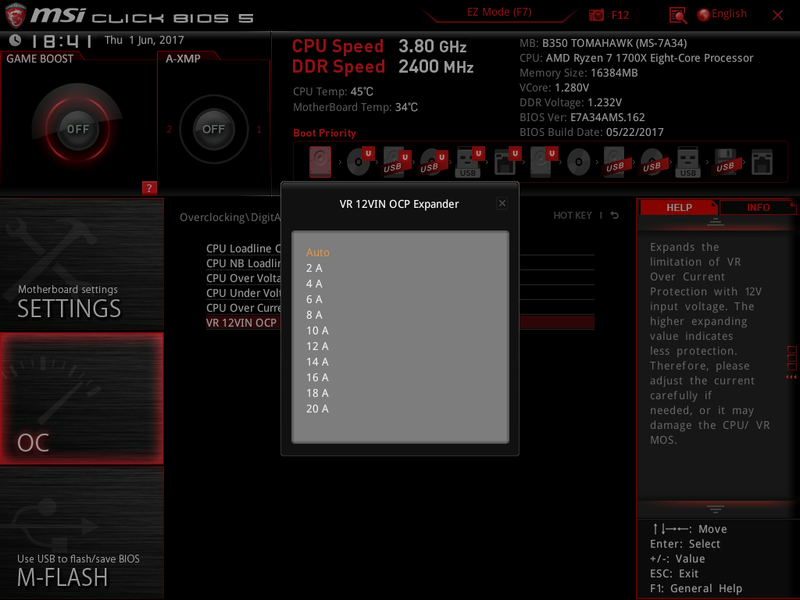The height and width of the screenshot is (600, 800).
Task: Click the Boot Priority label
Action: pyautogui.click(x=324, y=133)
